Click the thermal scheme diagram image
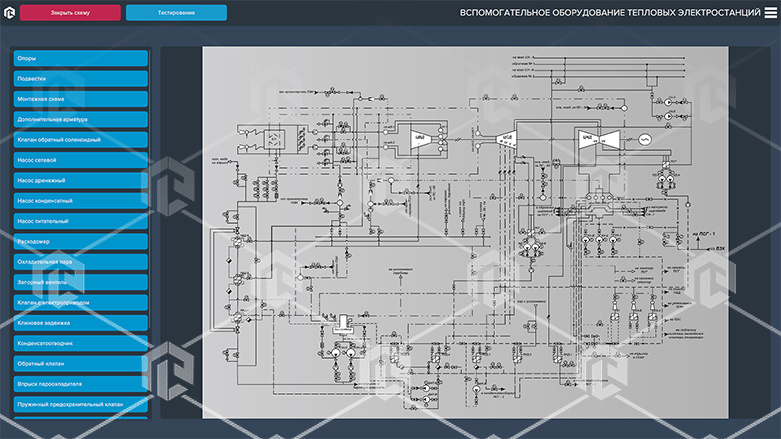Viewport: 781px width, 439px height. (466, 232)
